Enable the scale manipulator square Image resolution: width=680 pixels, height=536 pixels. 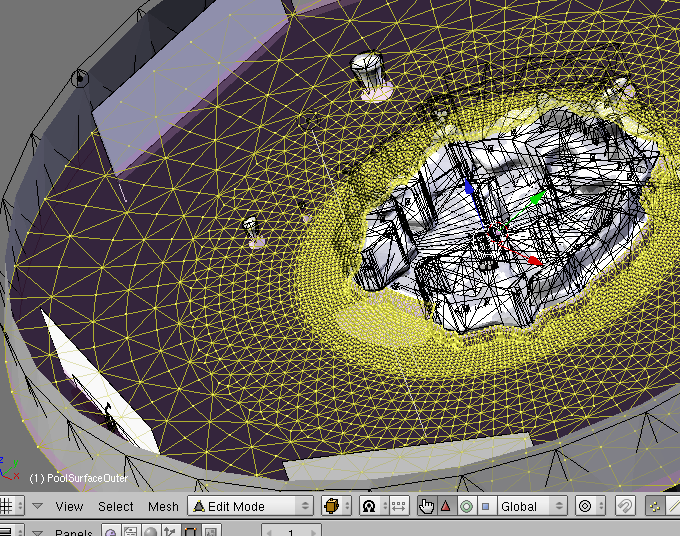tap(486, 506)
